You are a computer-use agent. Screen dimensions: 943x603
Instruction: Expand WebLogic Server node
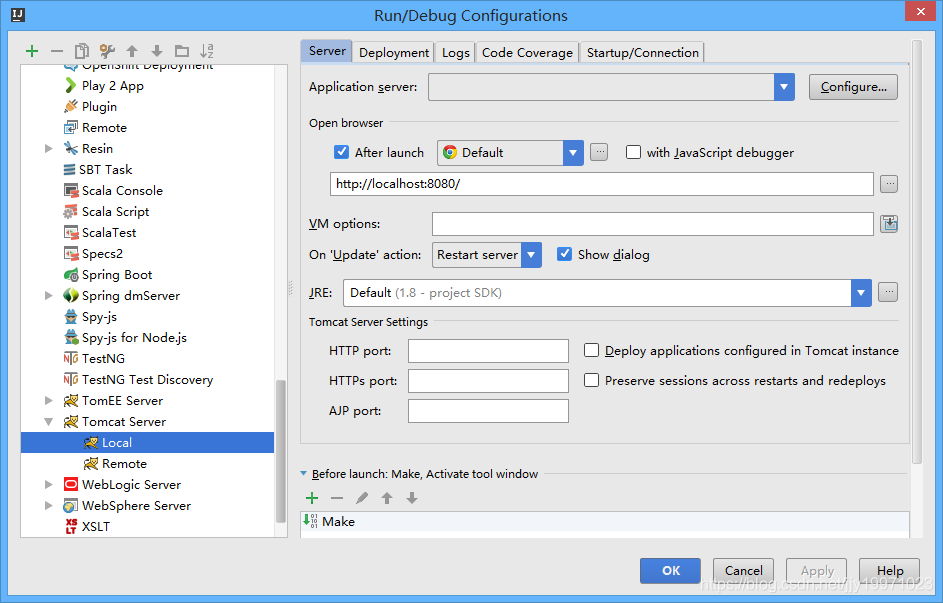(49, 485)
